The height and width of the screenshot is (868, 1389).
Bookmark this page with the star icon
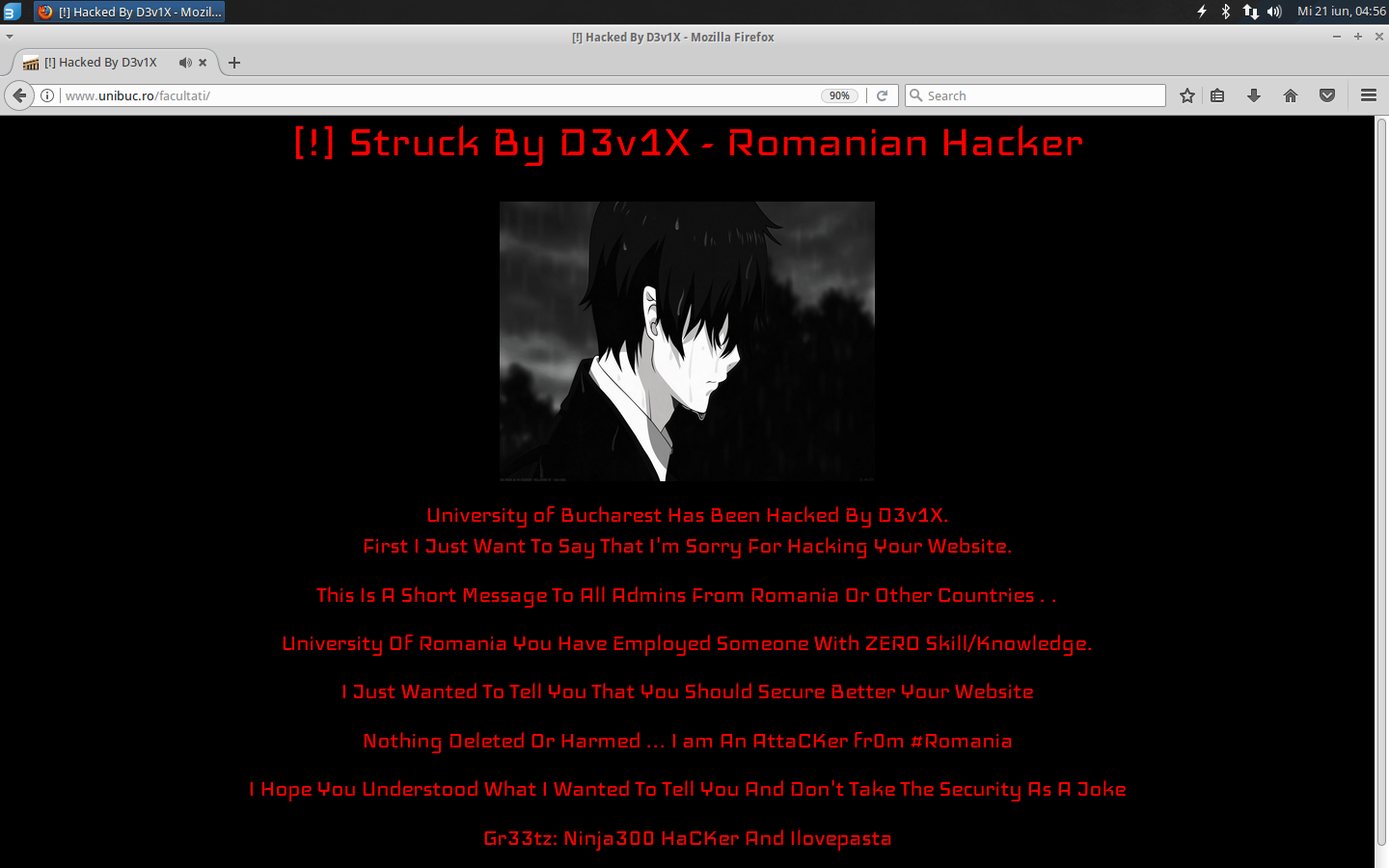(x=1187, y=95)
